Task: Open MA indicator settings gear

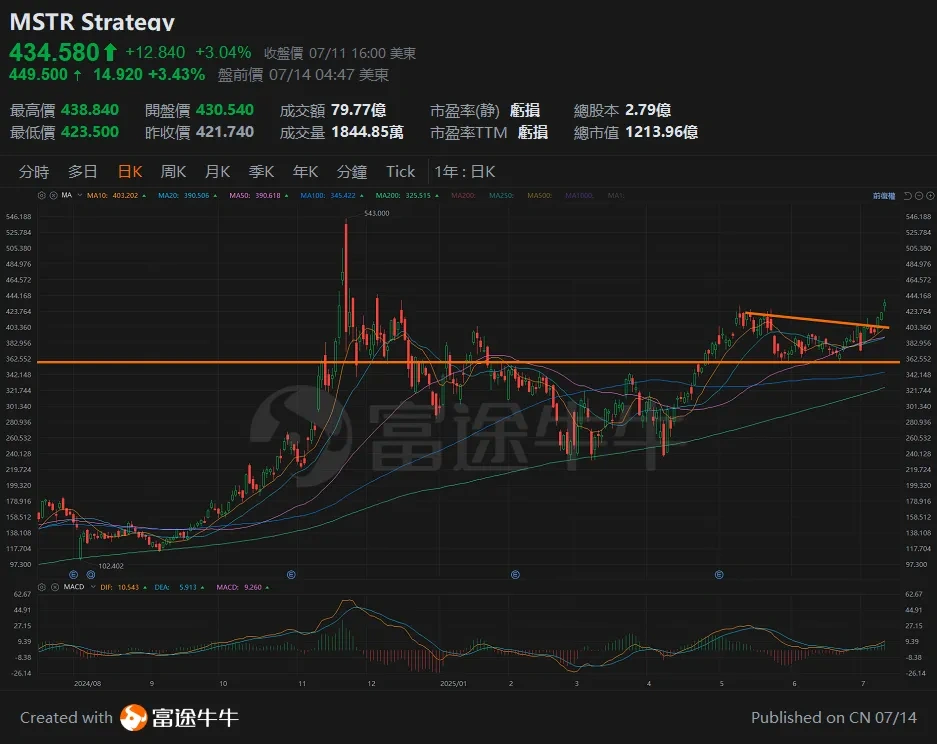Action: pos(41,195)
